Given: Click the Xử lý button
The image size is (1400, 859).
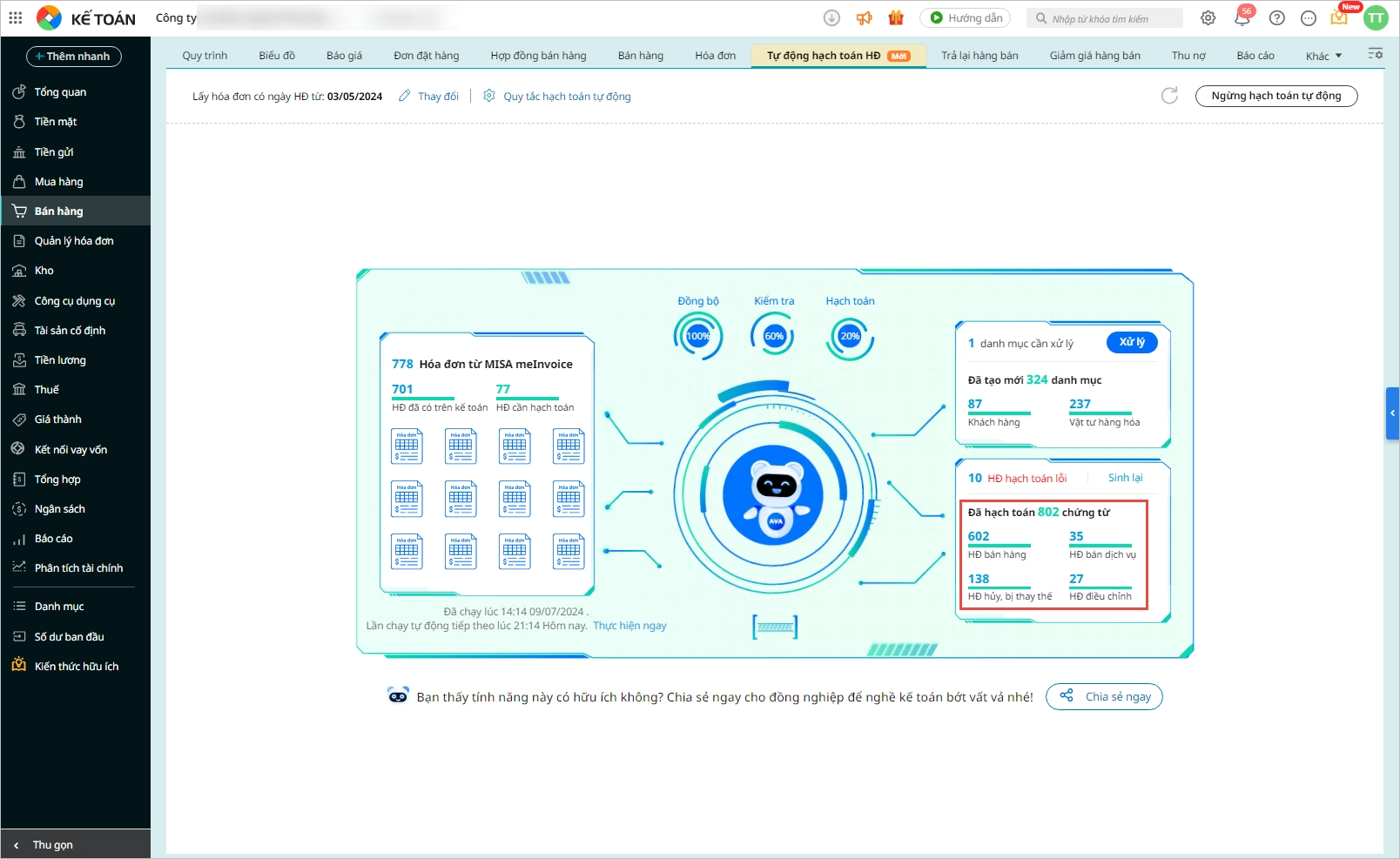Looking at the screenshot, I should click(1131, 342).
